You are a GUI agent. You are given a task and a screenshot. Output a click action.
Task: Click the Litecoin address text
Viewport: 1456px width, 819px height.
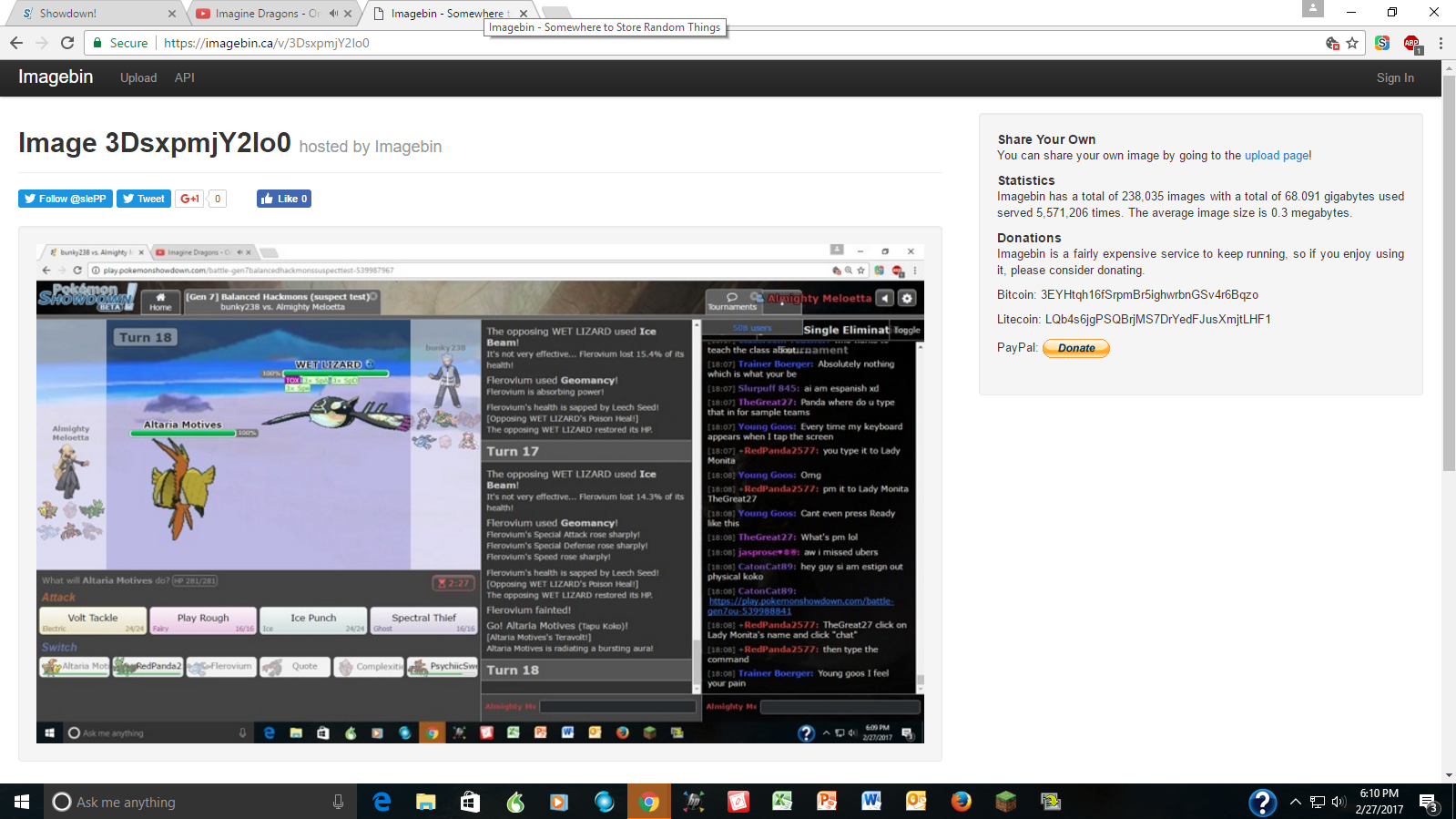click(x=1157, y=320)
